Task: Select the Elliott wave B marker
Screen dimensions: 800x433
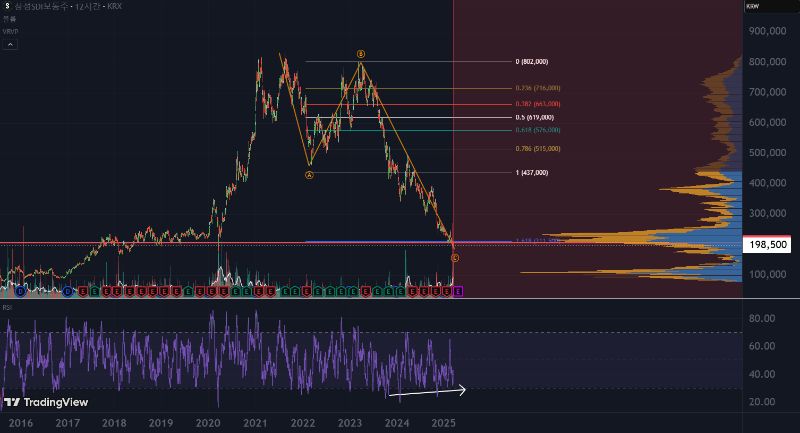Action: click(361, 53)
